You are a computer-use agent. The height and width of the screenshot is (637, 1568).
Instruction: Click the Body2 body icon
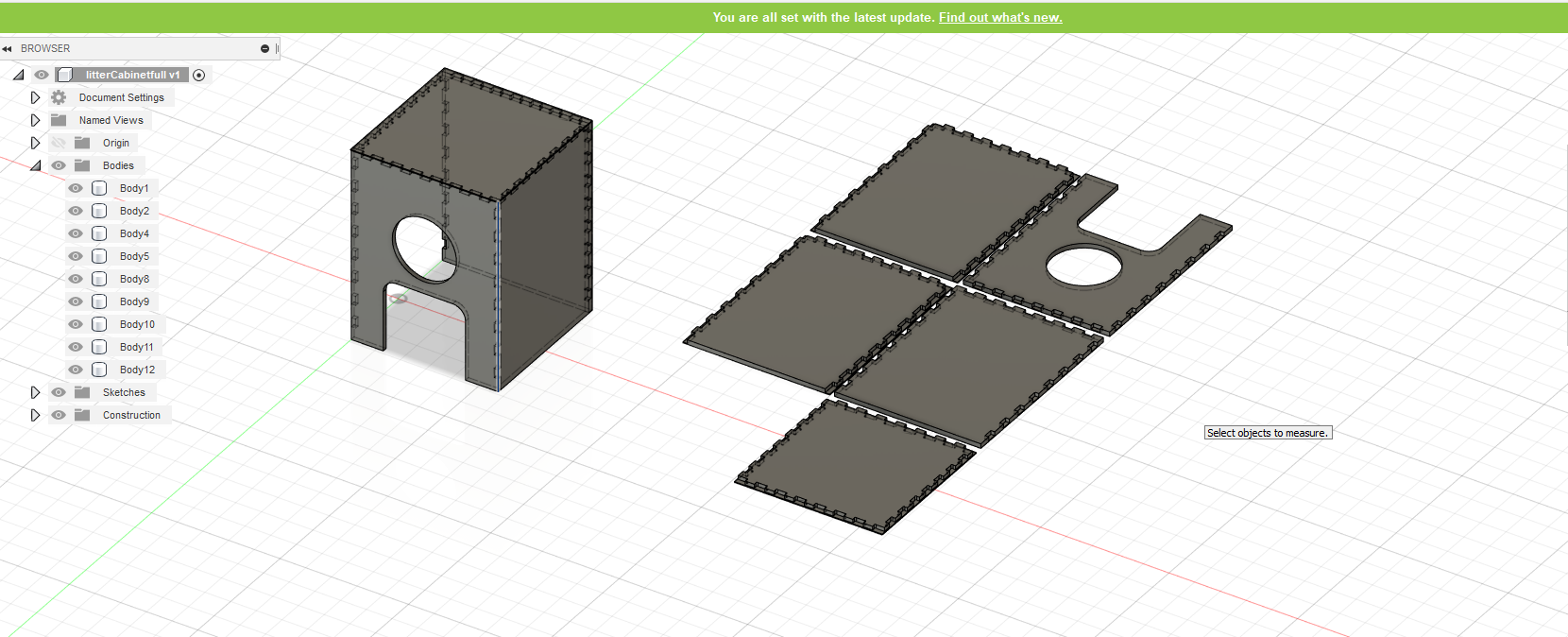(x=99, y=211)
